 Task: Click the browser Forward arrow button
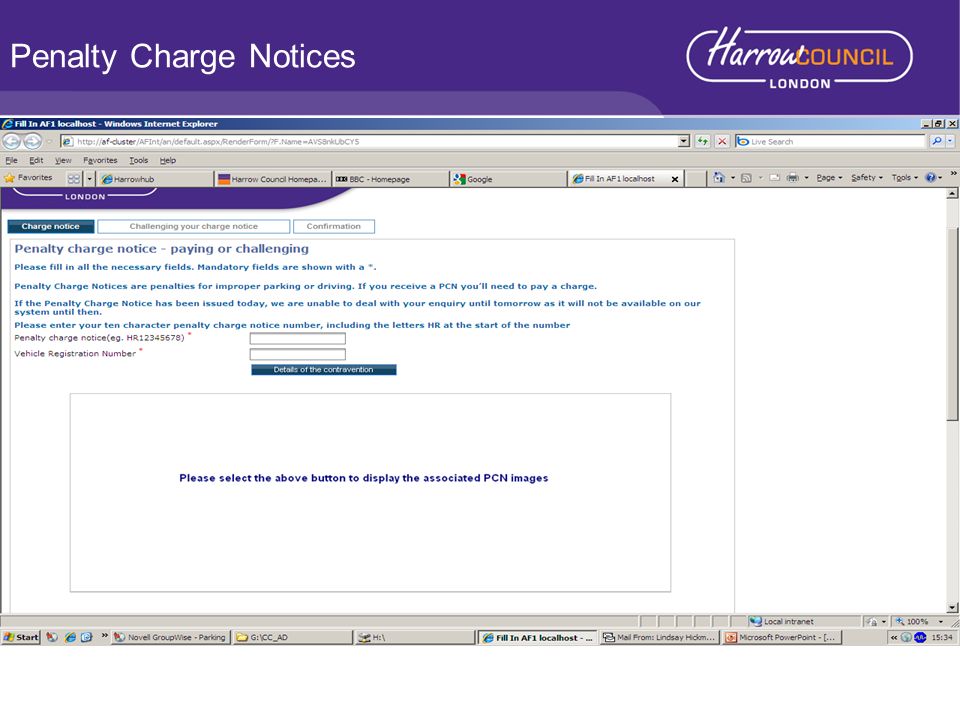pyautogui.click(x=32, y=141)
